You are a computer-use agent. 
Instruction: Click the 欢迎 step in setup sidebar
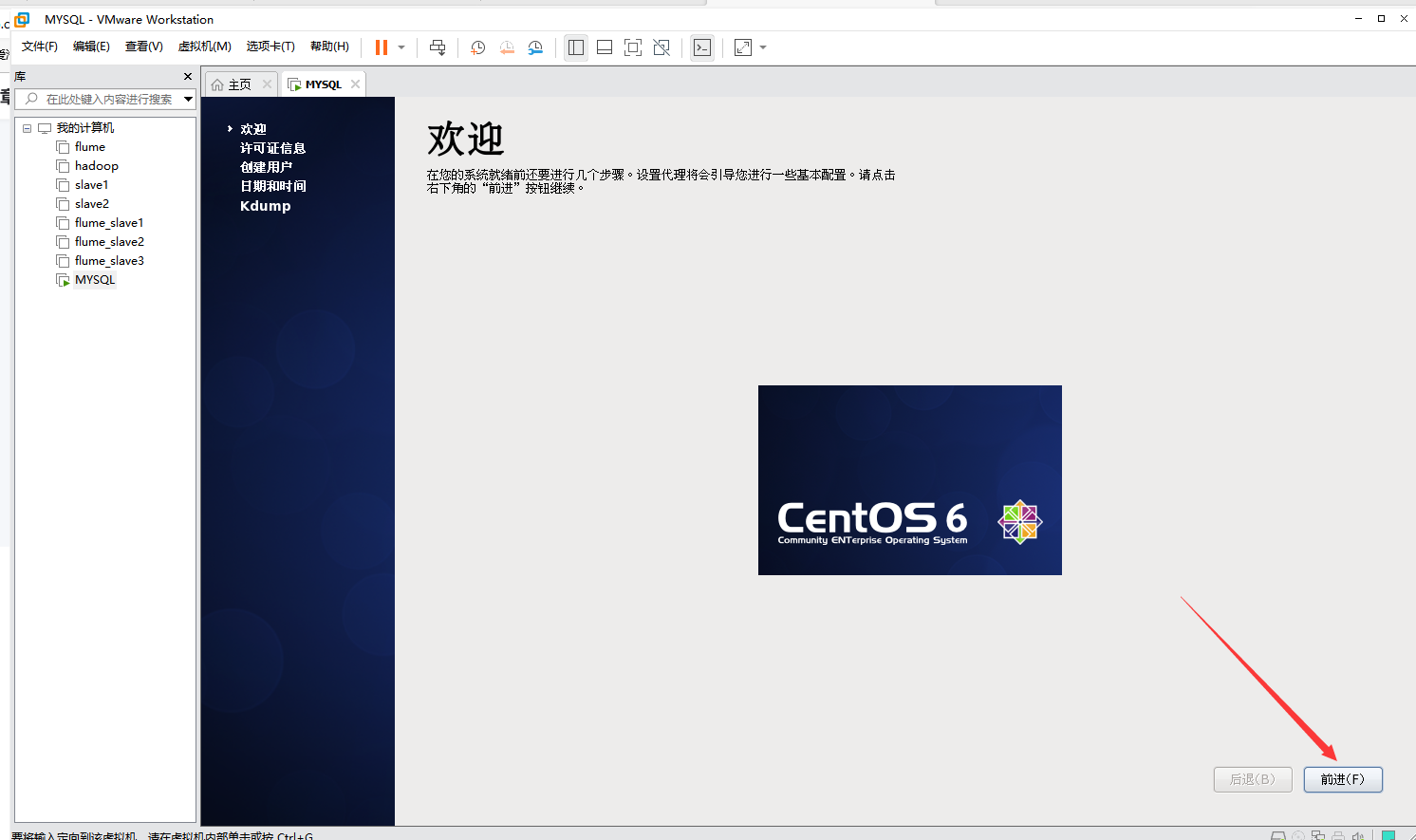(x=253, y=129)
